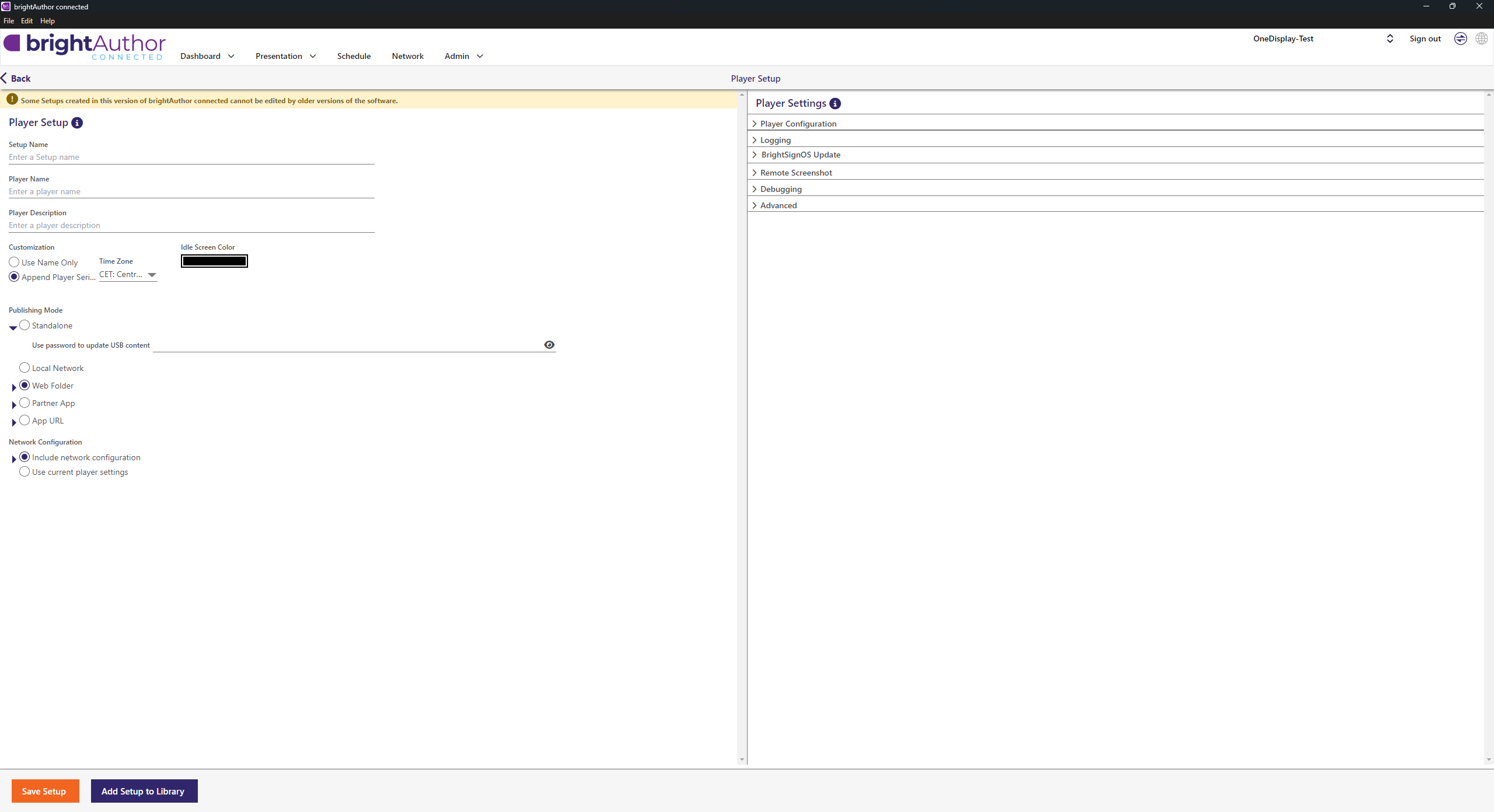Click the yellow warning icon in the banner
The image size is (1494, 812).
[12, 100]
